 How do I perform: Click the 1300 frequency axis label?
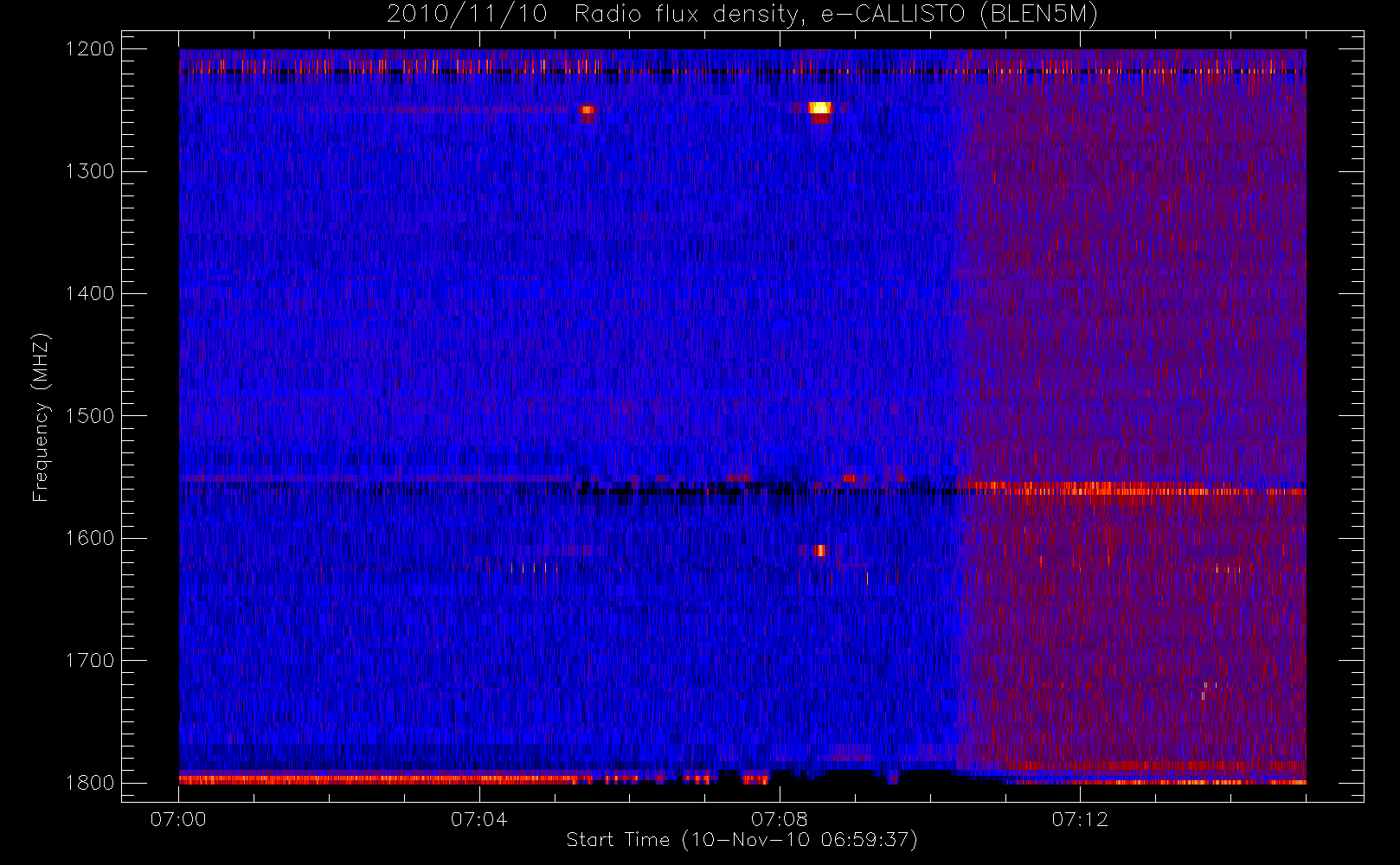(x=90, y=171)
